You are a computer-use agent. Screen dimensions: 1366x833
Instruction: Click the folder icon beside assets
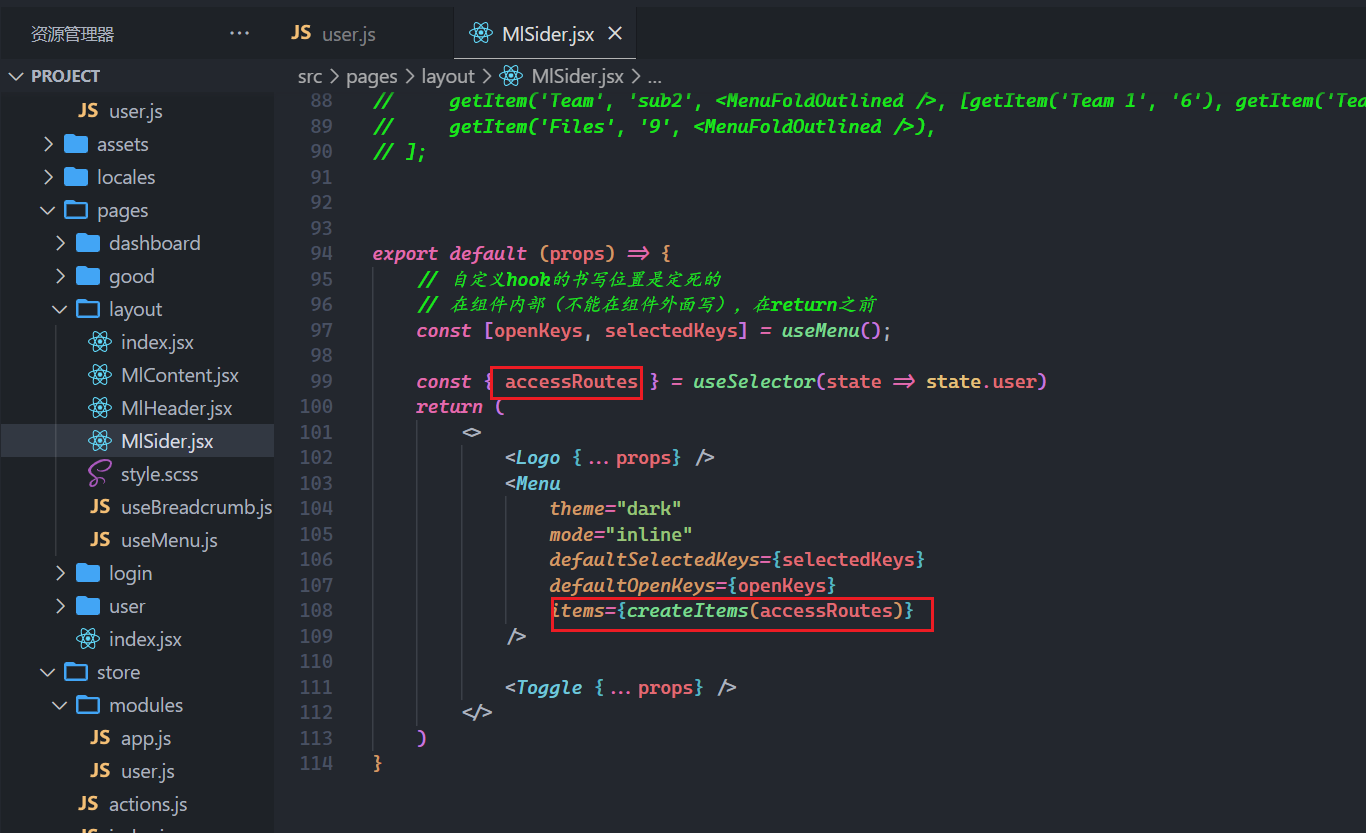(x=76, y=145)
